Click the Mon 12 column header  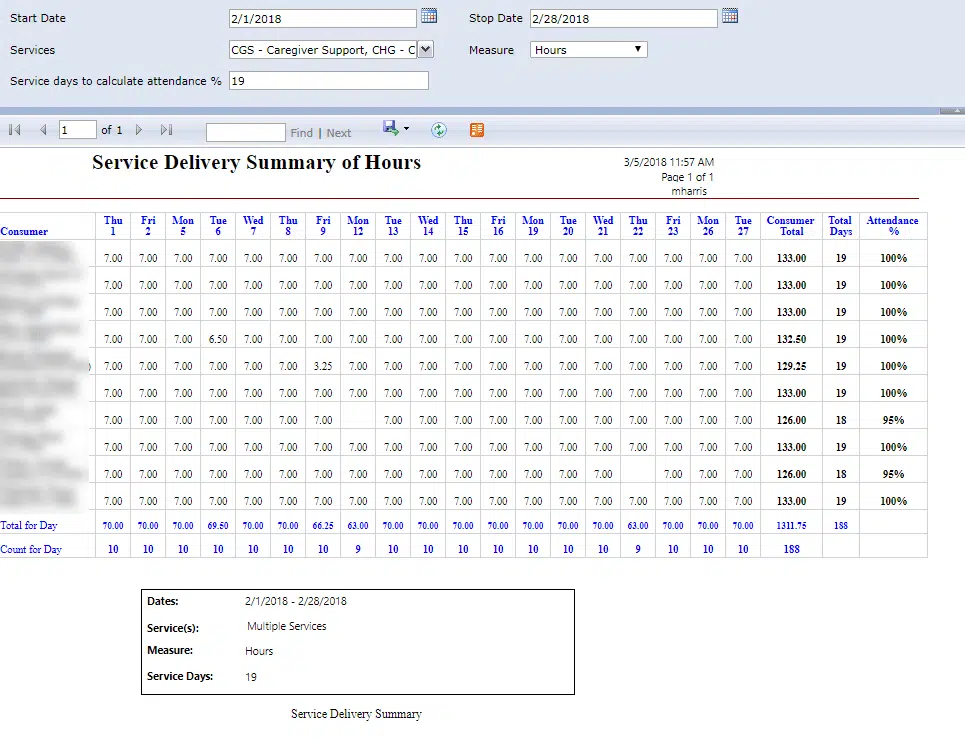pos(358,226)
